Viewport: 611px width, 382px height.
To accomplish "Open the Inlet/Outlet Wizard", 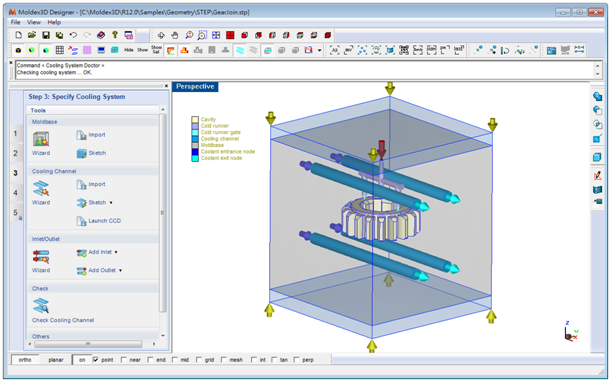I will click(41, 260).
